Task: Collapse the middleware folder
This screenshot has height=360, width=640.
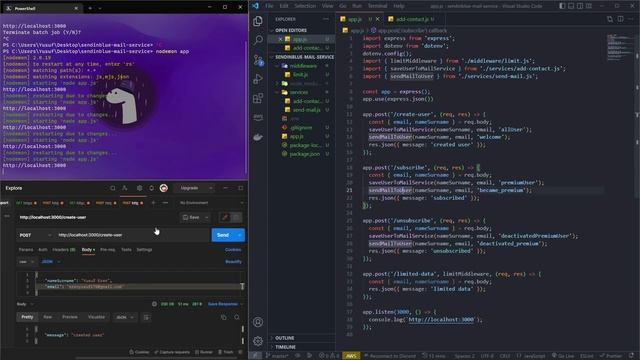Action: 303,66
